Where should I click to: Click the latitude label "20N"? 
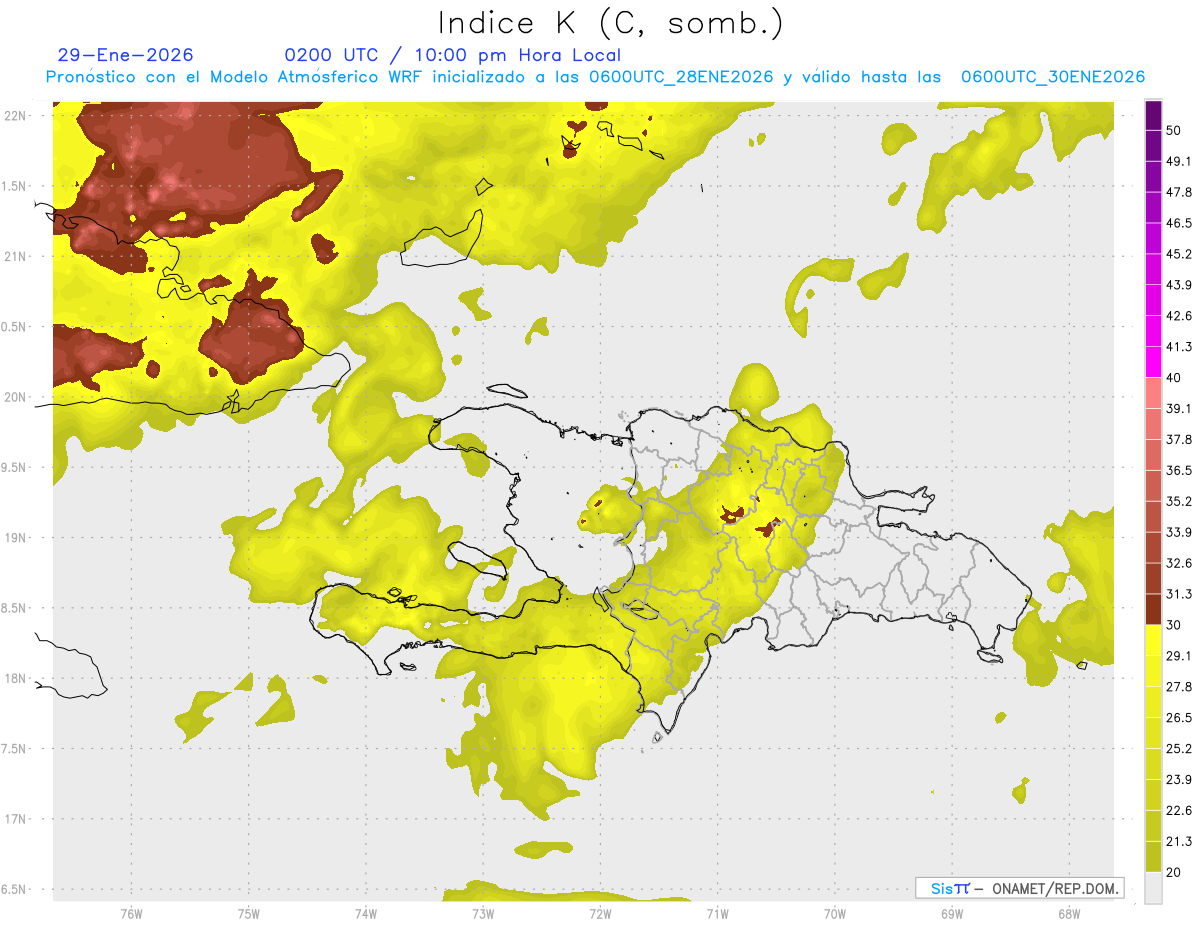16,397
